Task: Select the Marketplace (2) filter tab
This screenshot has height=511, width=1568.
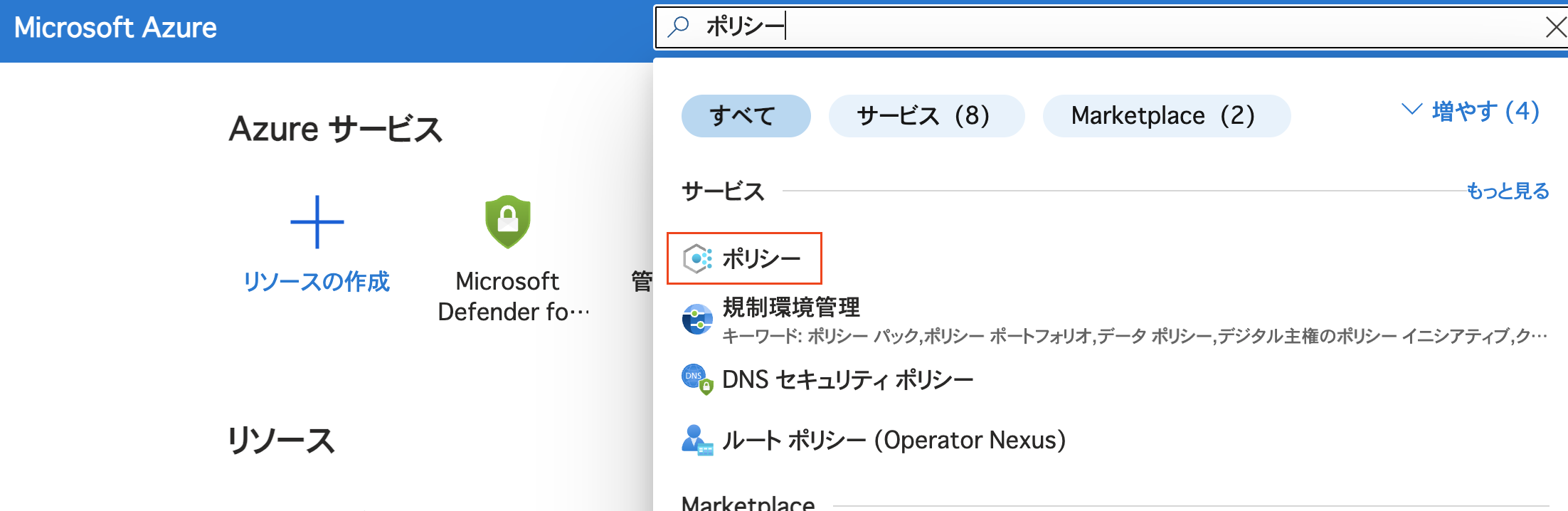Action: coord(1166,115)
